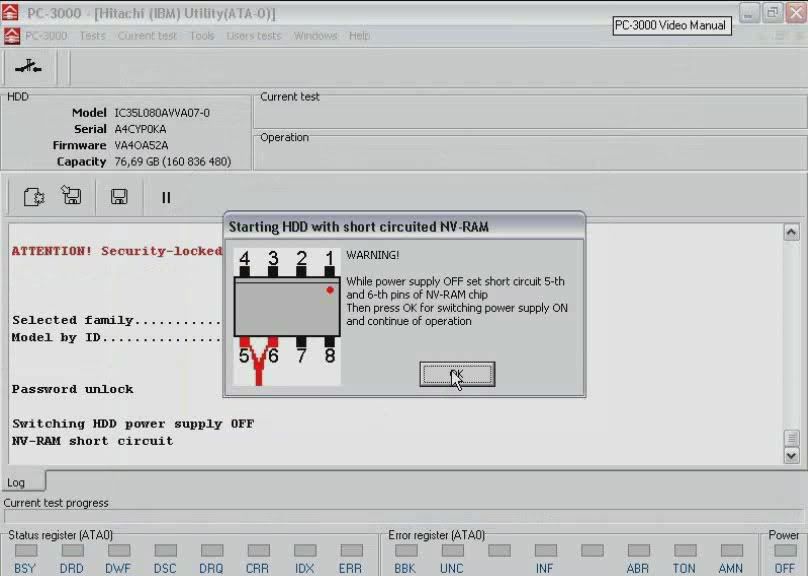Click the PC-3000 Video Manual label

pyautogui.click(x=671, y=26)
